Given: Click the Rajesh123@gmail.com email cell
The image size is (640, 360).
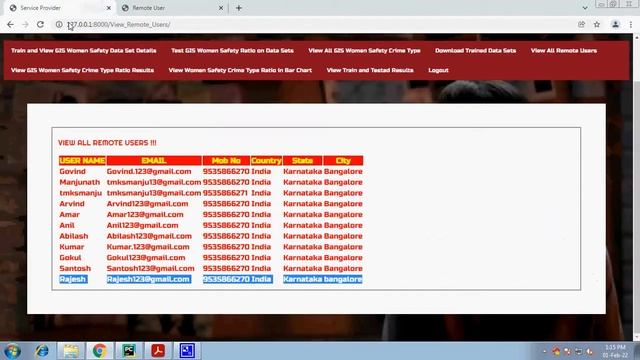Looking at the screenshot, I should pyautogui.click(x=149, y=279).
